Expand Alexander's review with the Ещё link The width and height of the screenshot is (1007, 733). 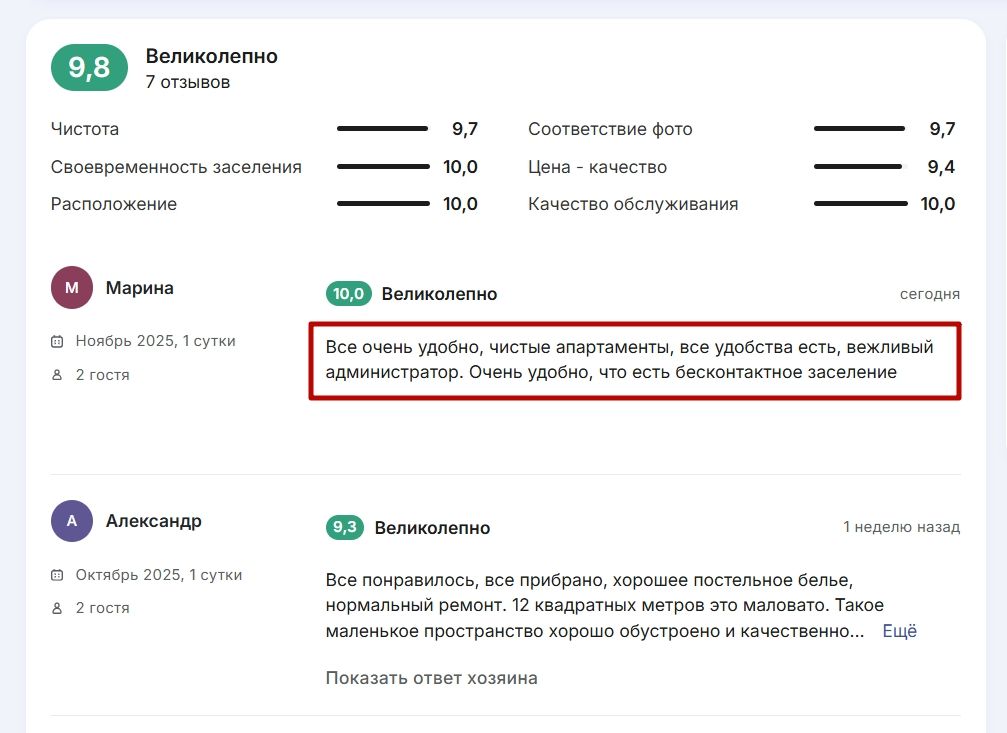(899, 631)
